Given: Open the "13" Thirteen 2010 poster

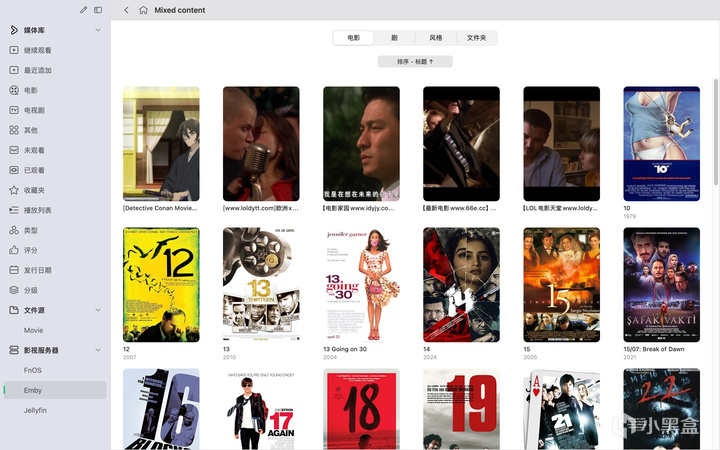Looking at the screenshot, I should [261, 285].
